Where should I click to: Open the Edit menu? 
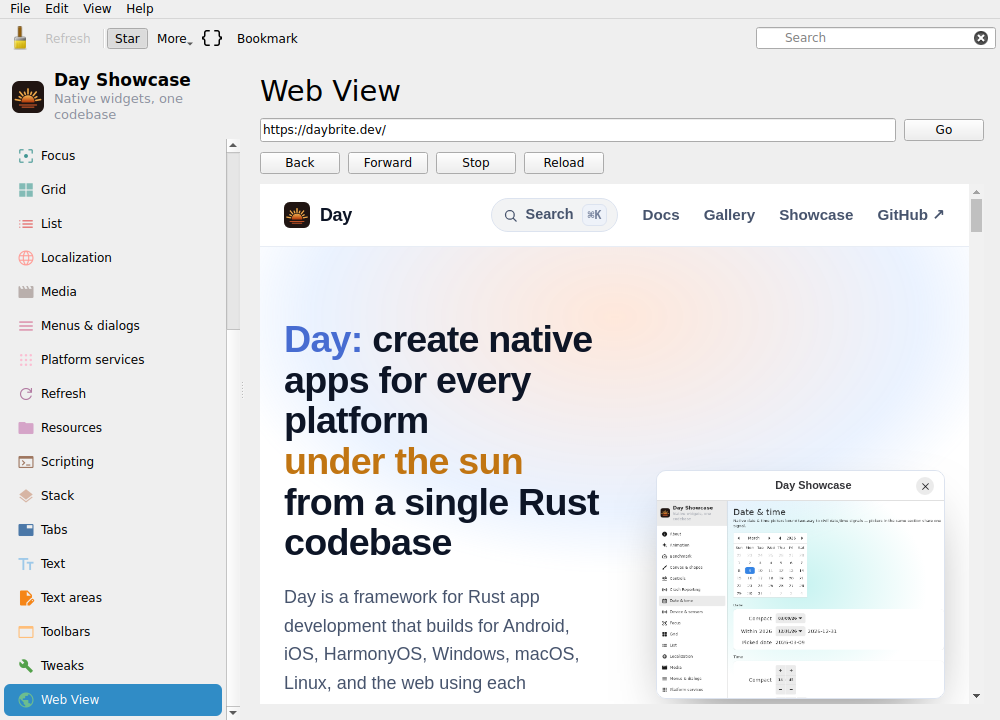57,8
